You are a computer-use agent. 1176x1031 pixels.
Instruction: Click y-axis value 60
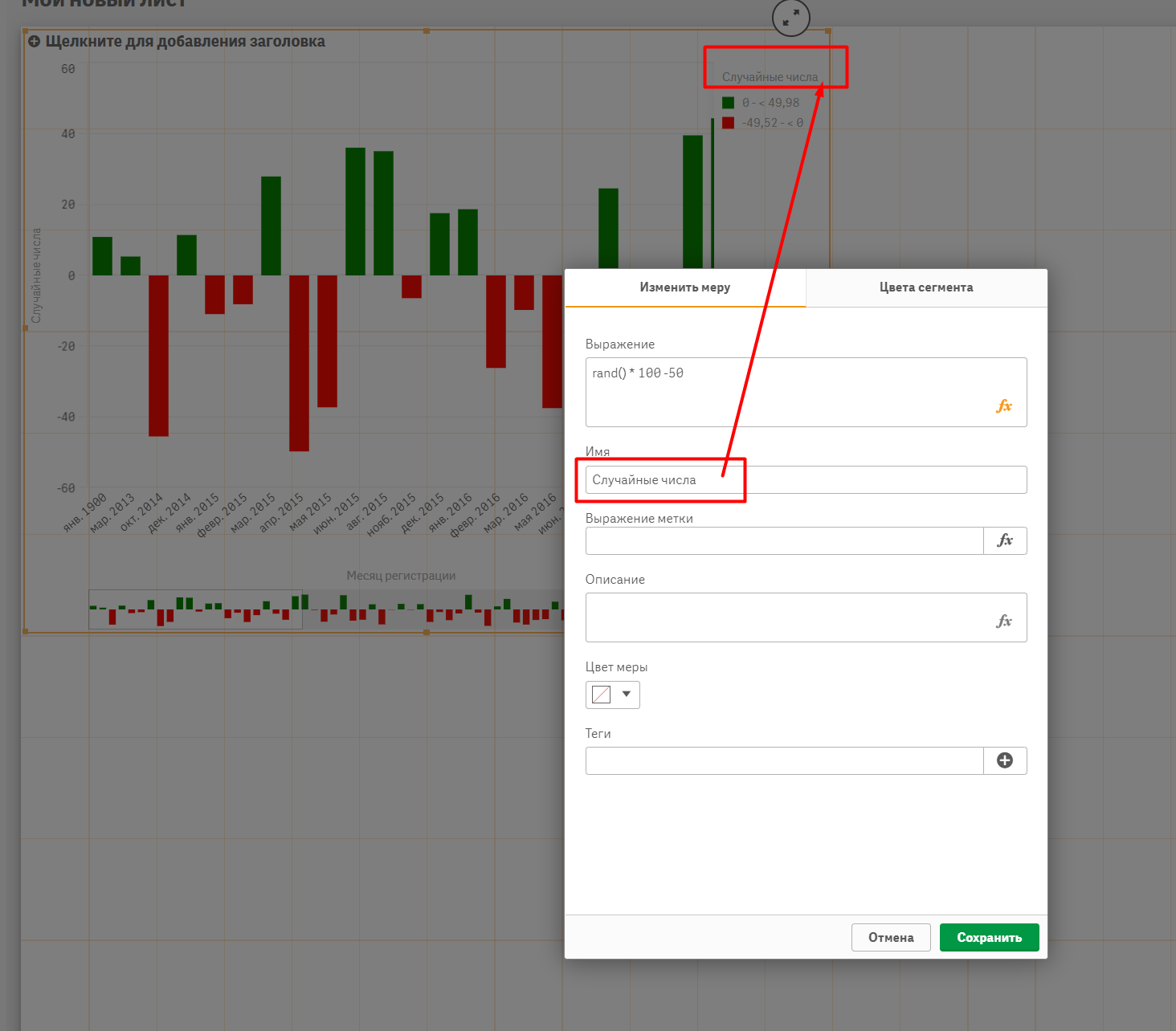point(68,69)
